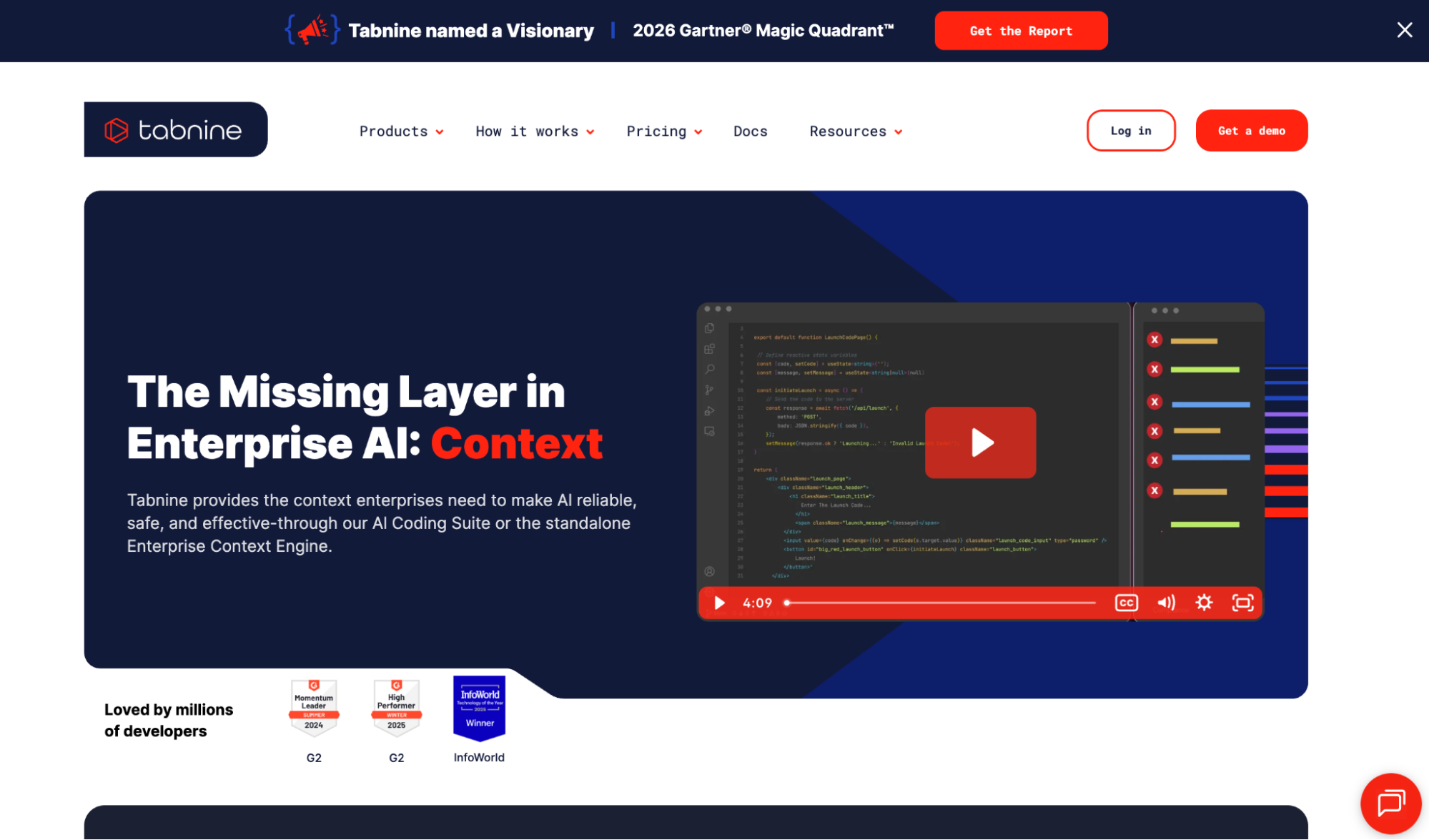Expand the Resources dropdown chevron
This screenshot has height=840, width=1429.
click(899, 132)
